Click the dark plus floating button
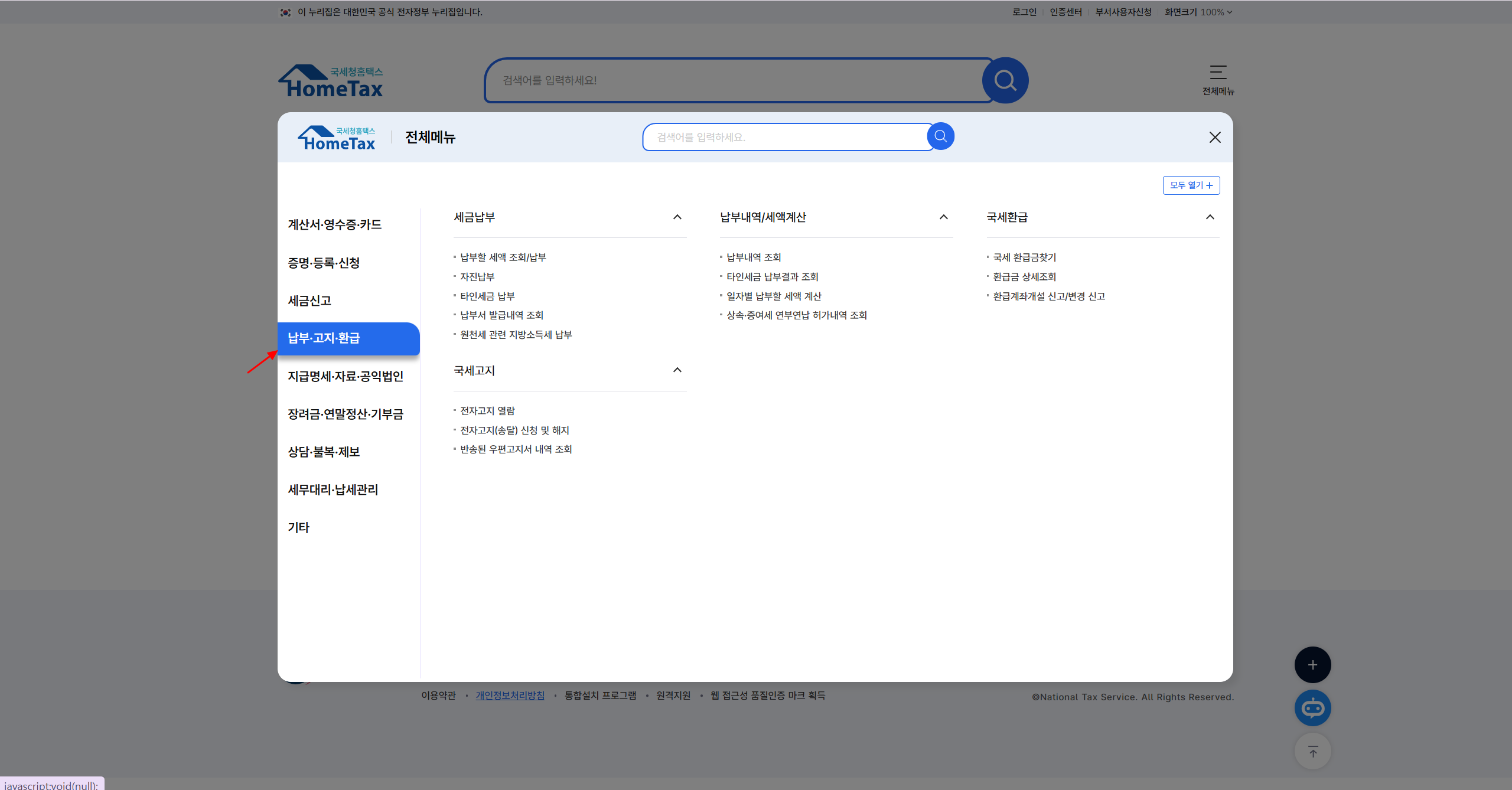 [1312, 665]
